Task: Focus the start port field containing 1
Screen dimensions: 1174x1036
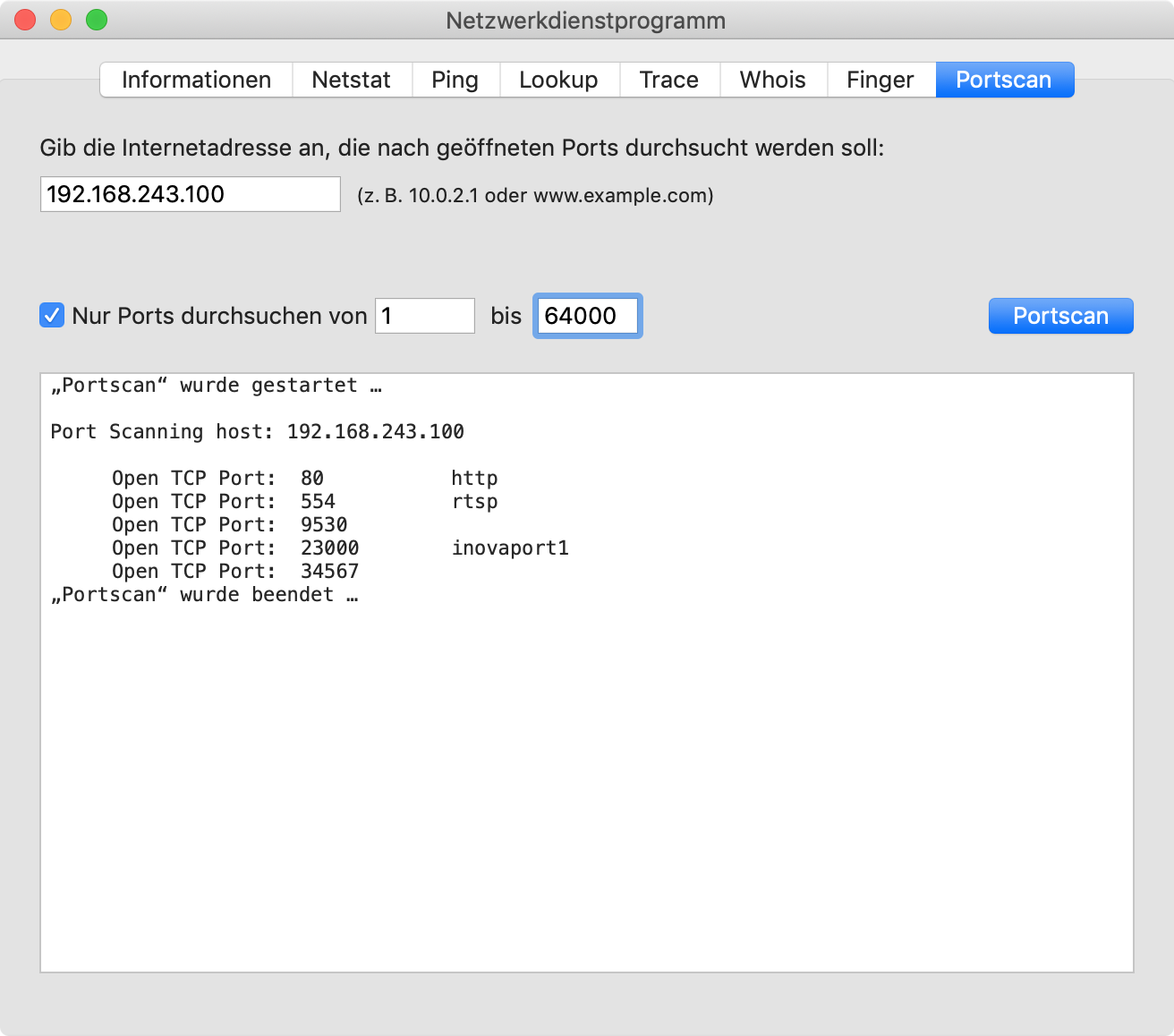Action: (x=425, y=316)
